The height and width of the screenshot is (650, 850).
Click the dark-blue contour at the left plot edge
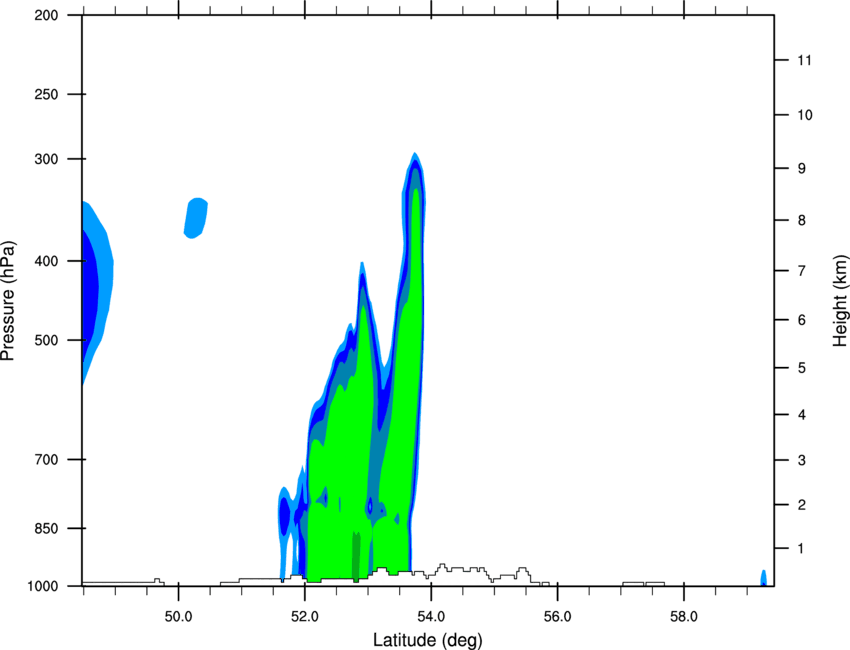(x=89, y=293)
